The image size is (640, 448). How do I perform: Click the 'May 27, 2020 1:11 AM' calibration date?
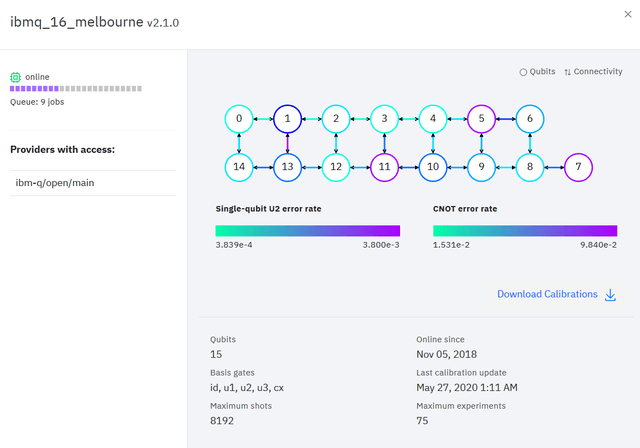[x=467, y=388]
